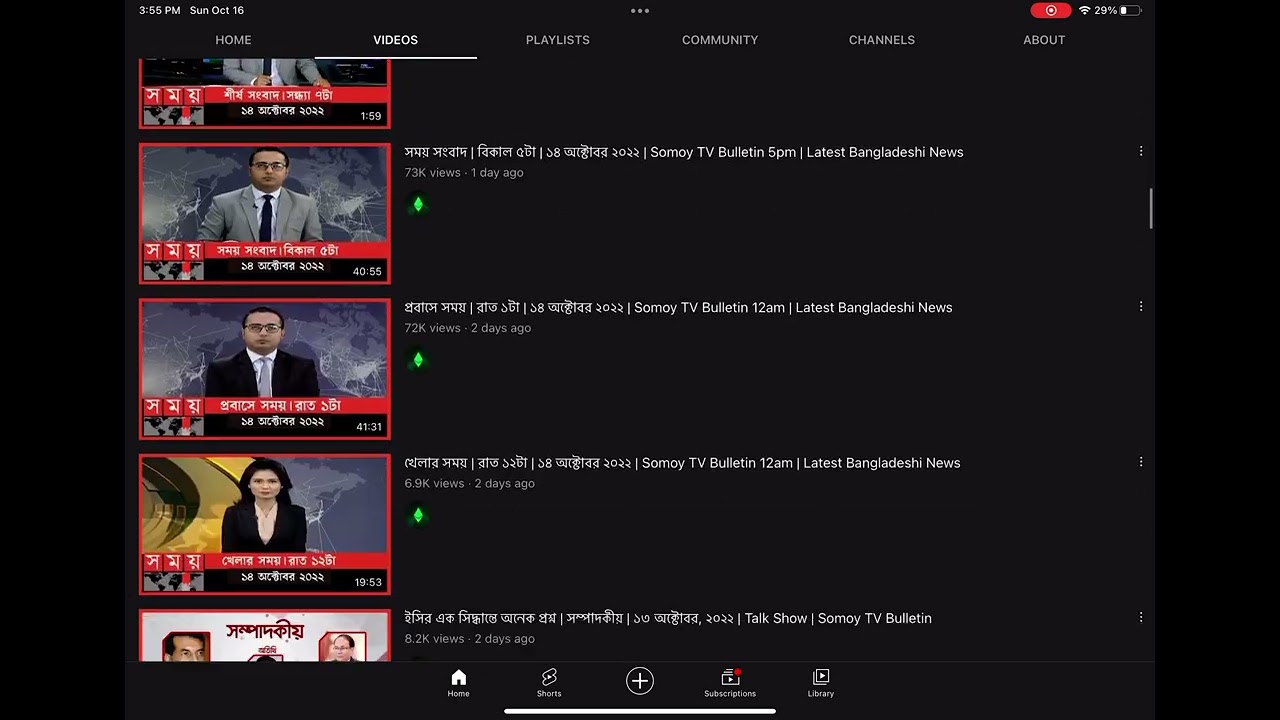Click the '8.2K views · 2 days ago' text
1280x720 pixels.
(x=470, y=639)
